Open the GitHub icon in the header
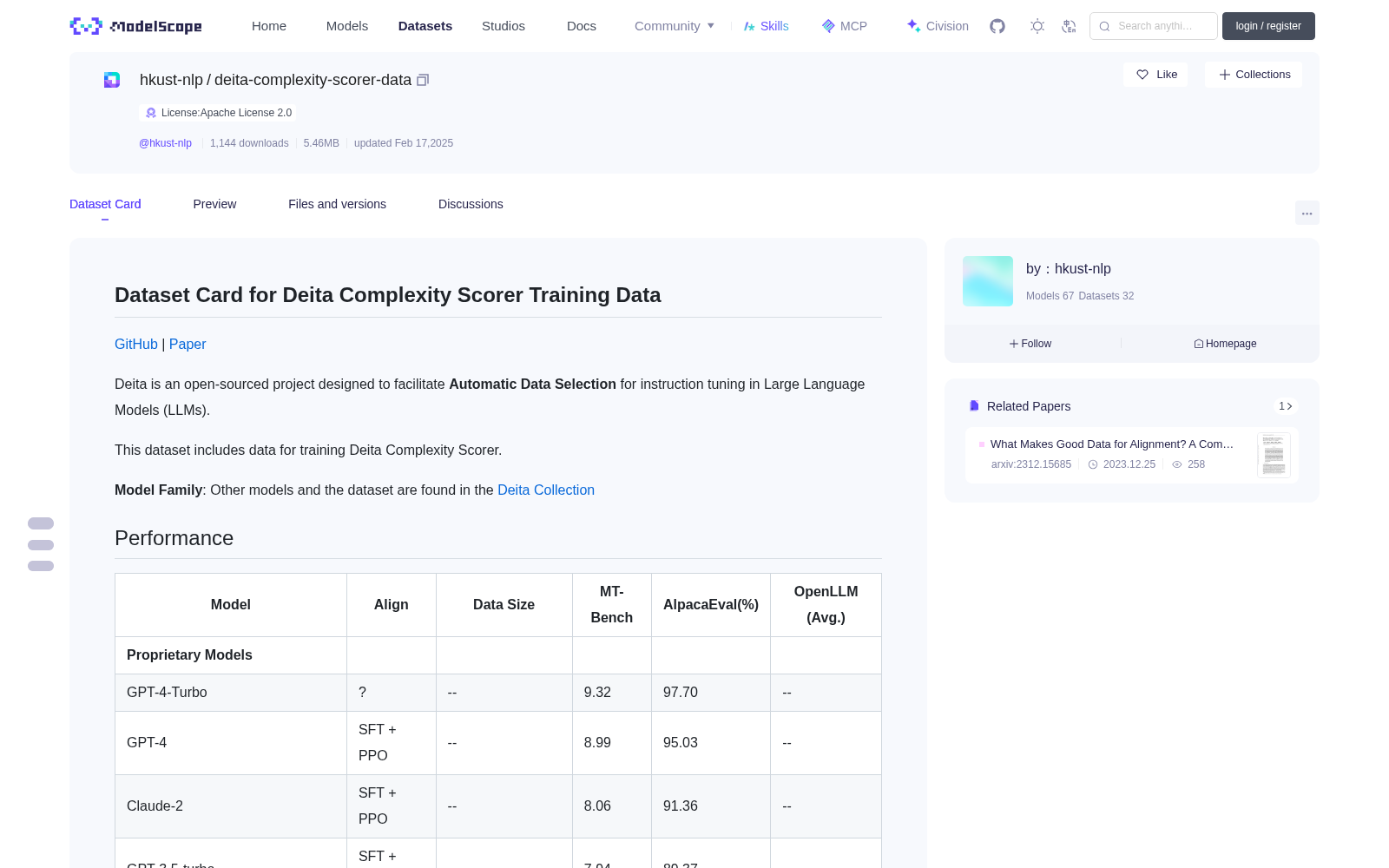Viewport: 1389px width, 868px height. pos(997,26)
